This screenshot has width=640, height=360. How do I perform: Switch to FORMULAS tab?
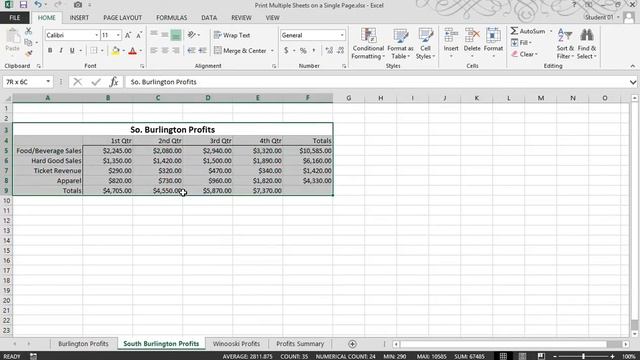coord(171,18)
